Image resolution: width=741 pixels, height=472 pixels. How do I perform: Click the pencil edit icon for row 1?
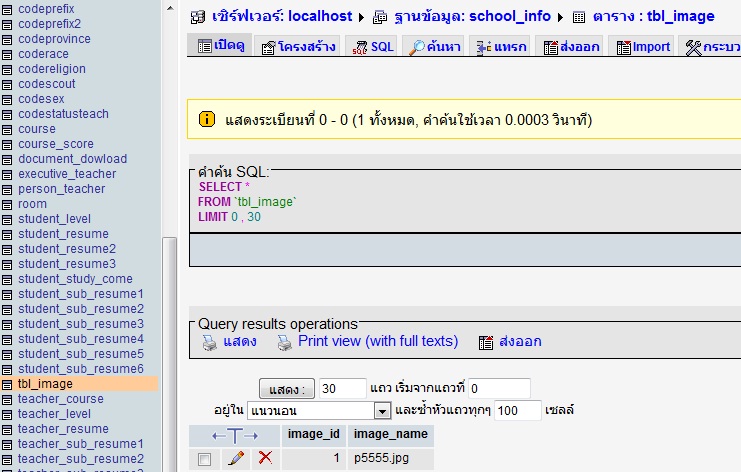(x=236, y=458)
